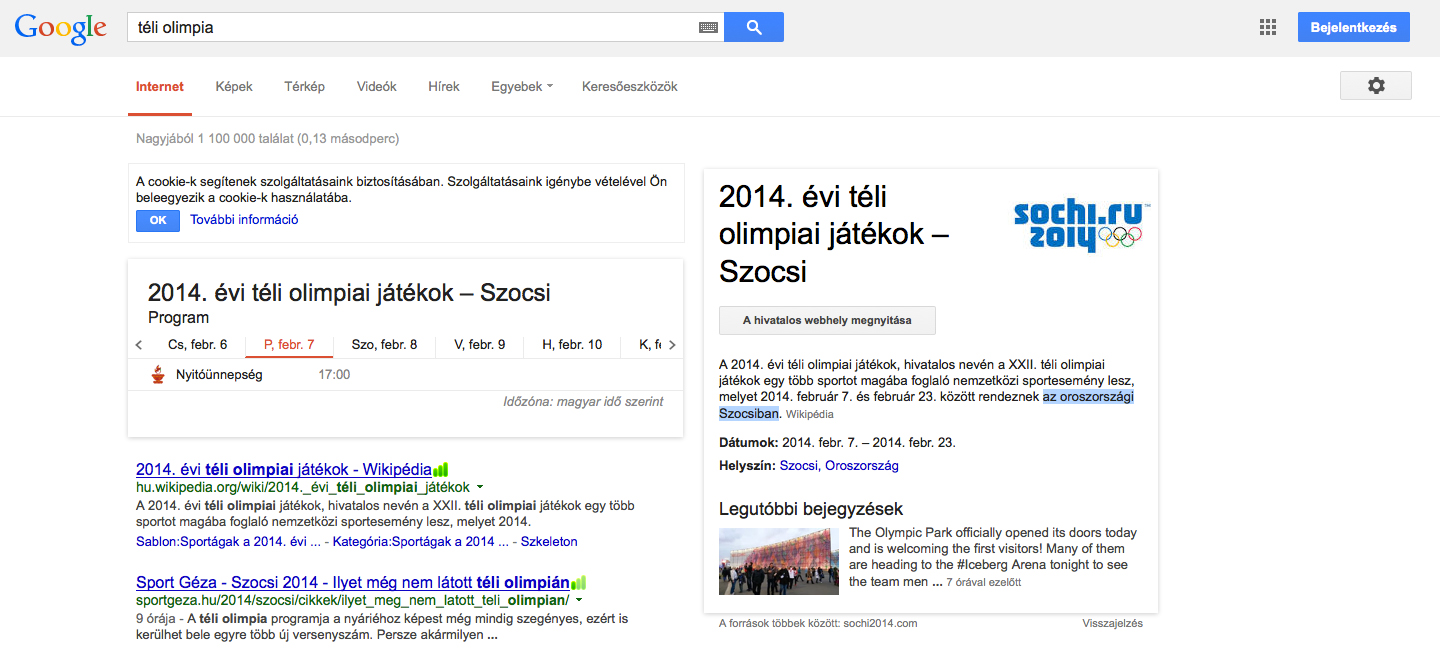Screen dimensions: 1440x650
Task: Select the V, febr. 9 date tab
Action: tap(480, 345)
